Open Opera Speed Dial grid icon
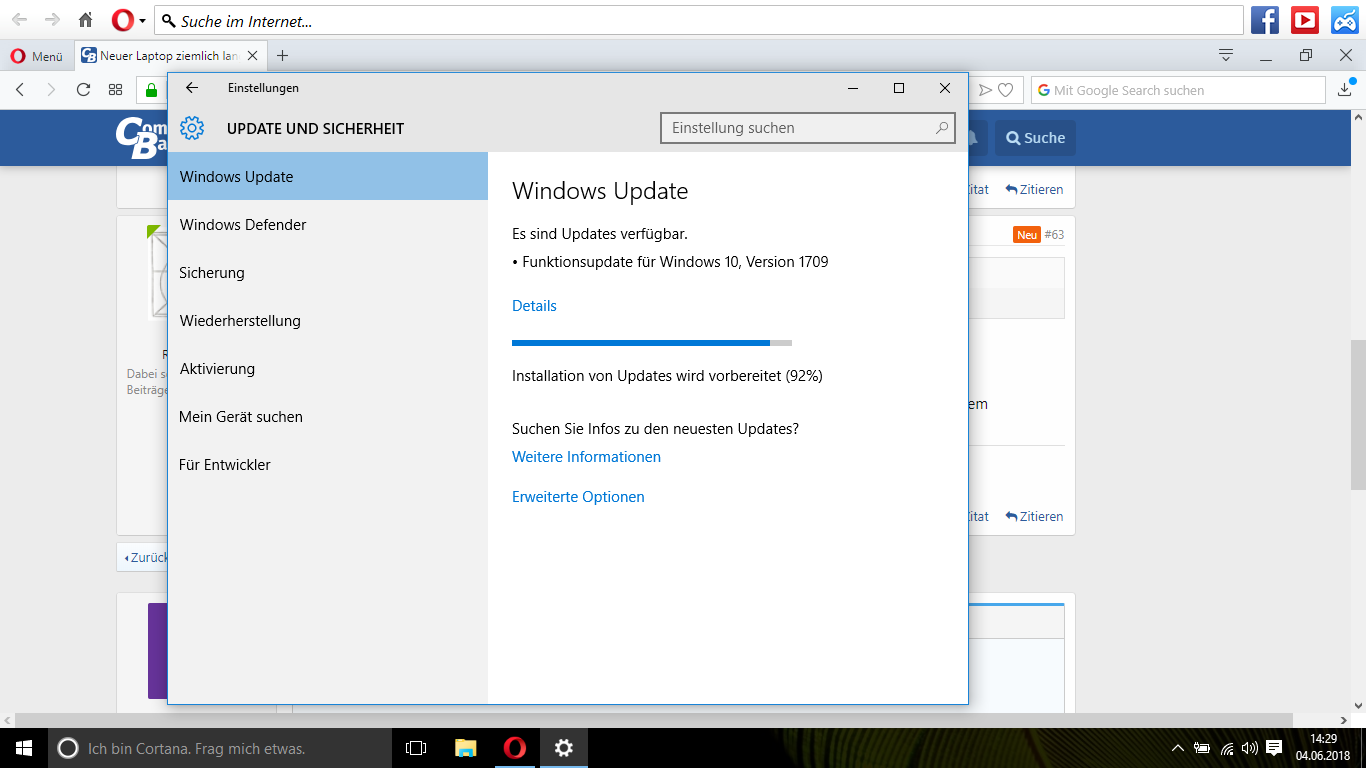This screenshot has width=1366, height=768. pos(116,90)
